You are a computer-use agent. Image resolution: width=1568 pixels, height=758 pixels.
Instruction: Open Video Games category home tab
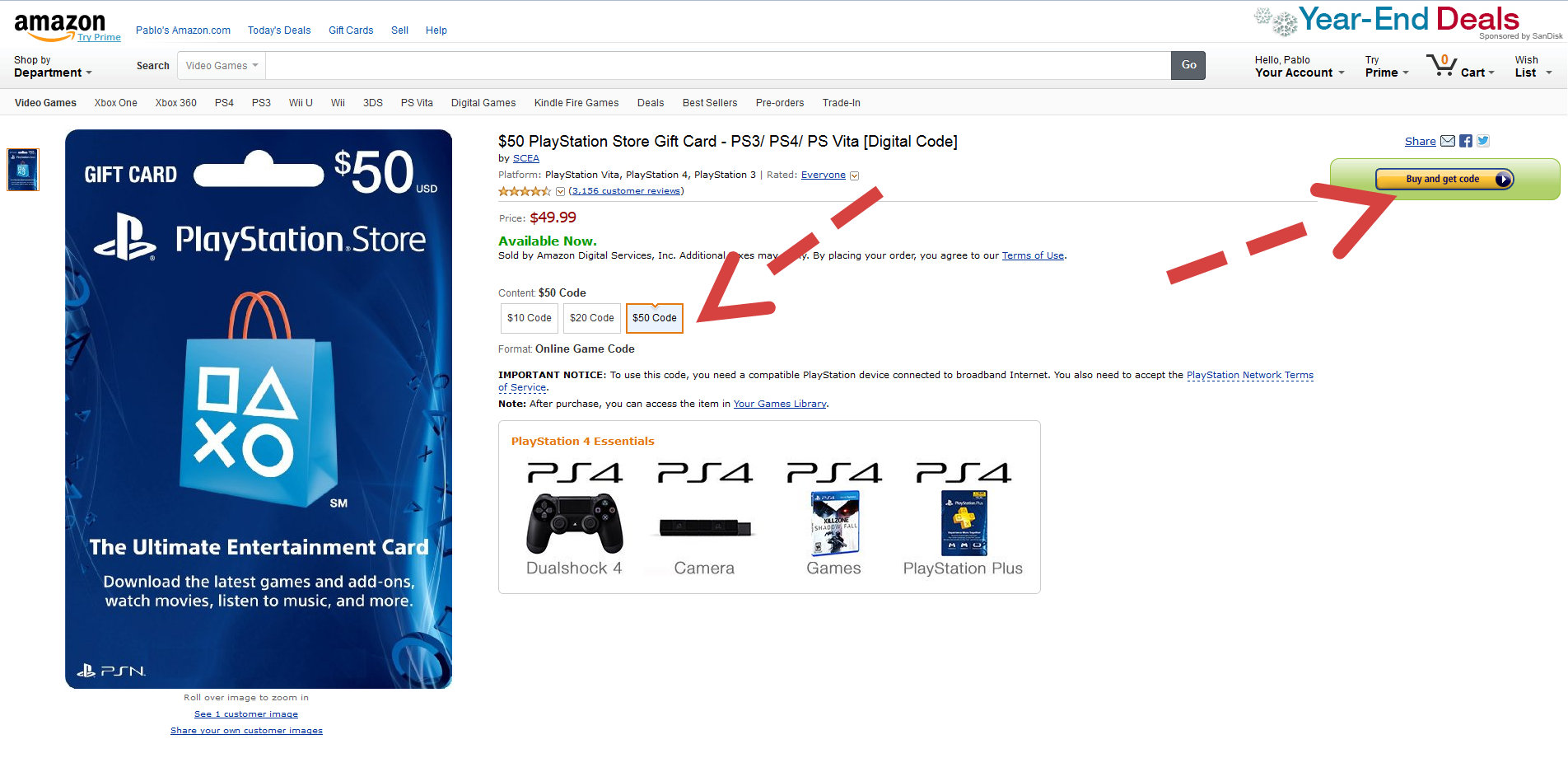[45, 103]
